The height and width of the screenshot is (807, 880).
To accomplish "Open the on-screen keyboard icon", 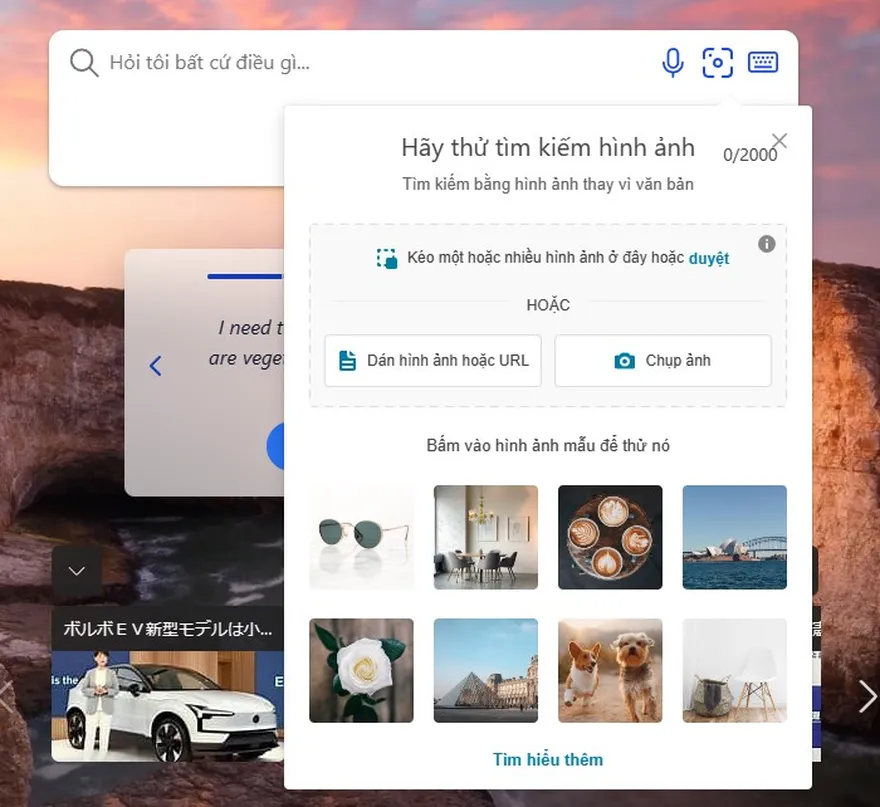I will point(761,62).
